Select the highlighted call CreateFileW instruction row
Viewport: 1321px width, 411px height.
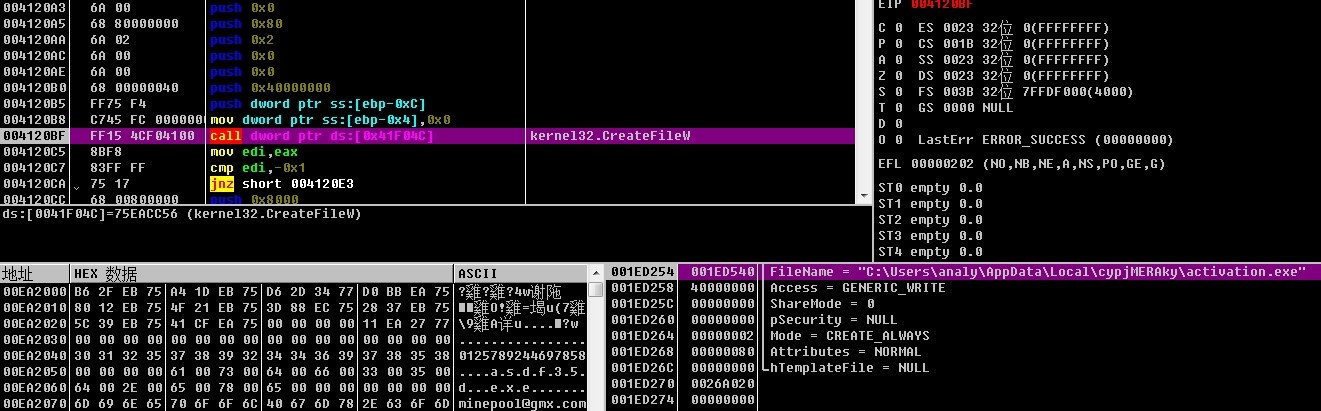(x=428, y=136)
